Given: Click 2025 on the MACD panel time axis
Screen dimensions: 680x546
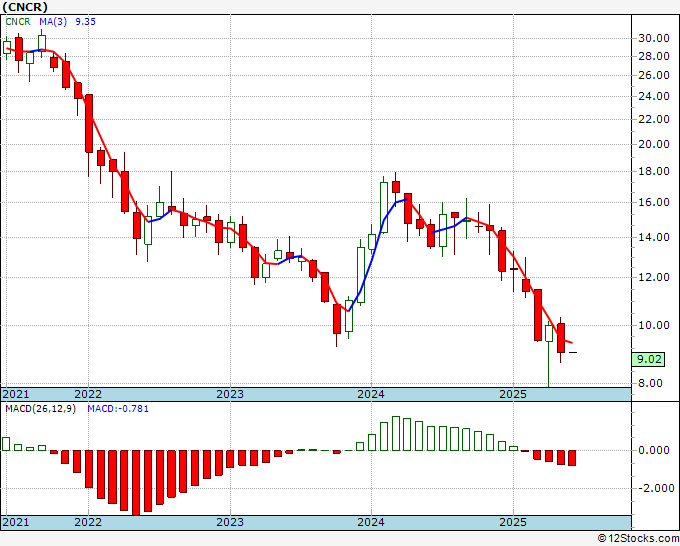Looking at the screenshot, I should coord(513,522).
